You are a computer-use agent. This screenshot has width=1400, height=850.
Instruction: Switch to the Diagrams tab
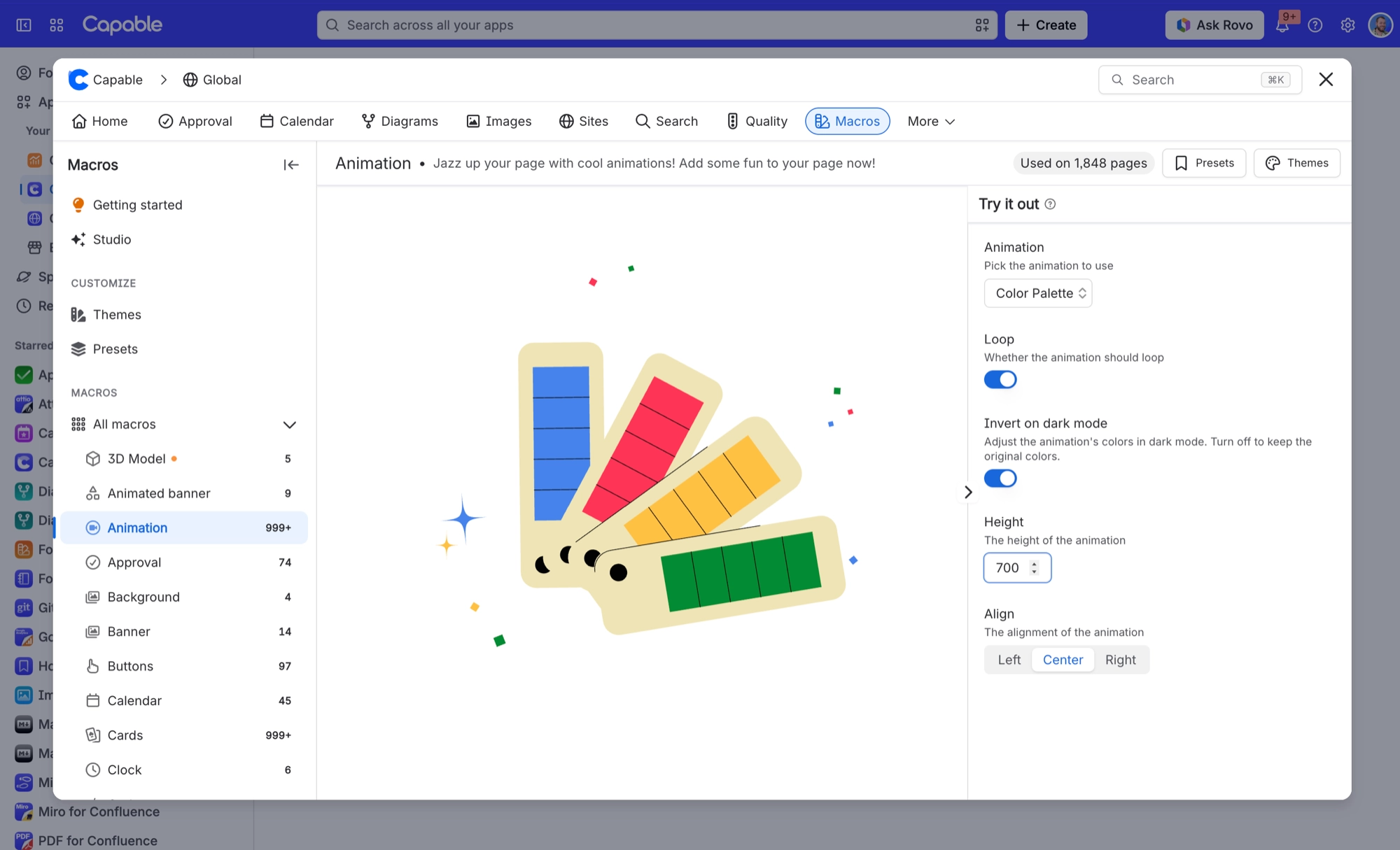pos(400,121)
